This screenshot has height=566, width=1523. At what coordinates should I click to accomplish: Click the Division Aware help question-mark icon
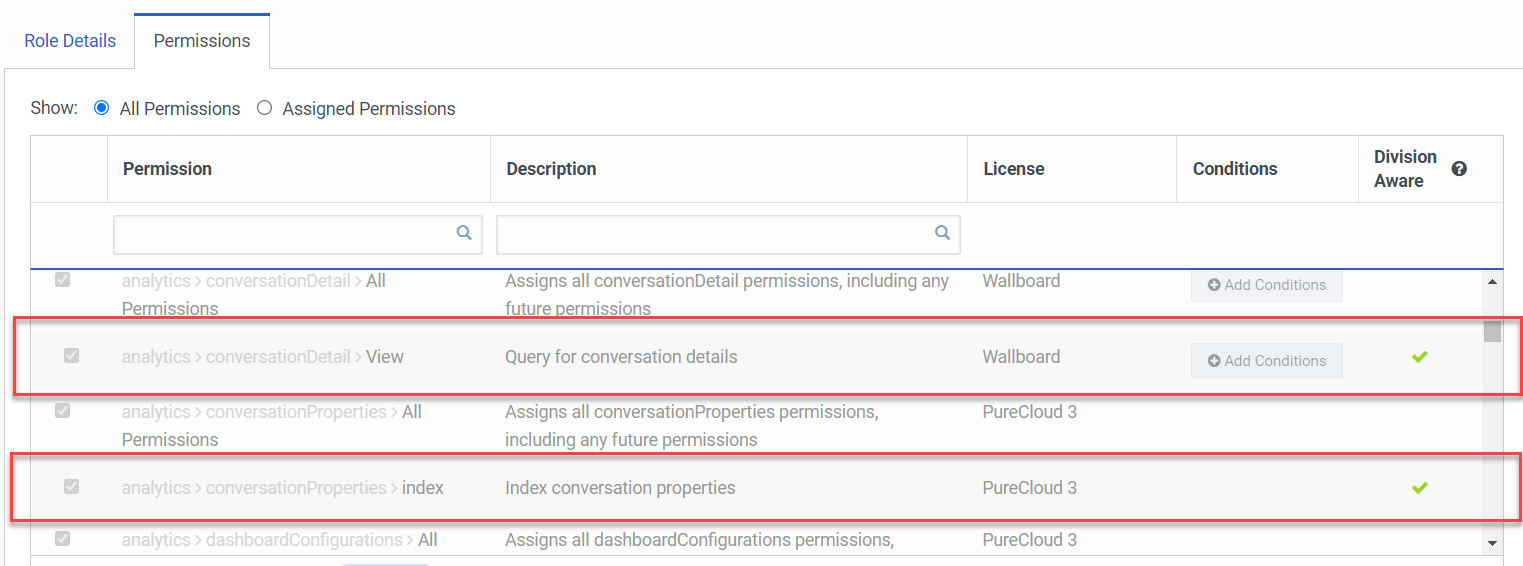(1459, 169)
